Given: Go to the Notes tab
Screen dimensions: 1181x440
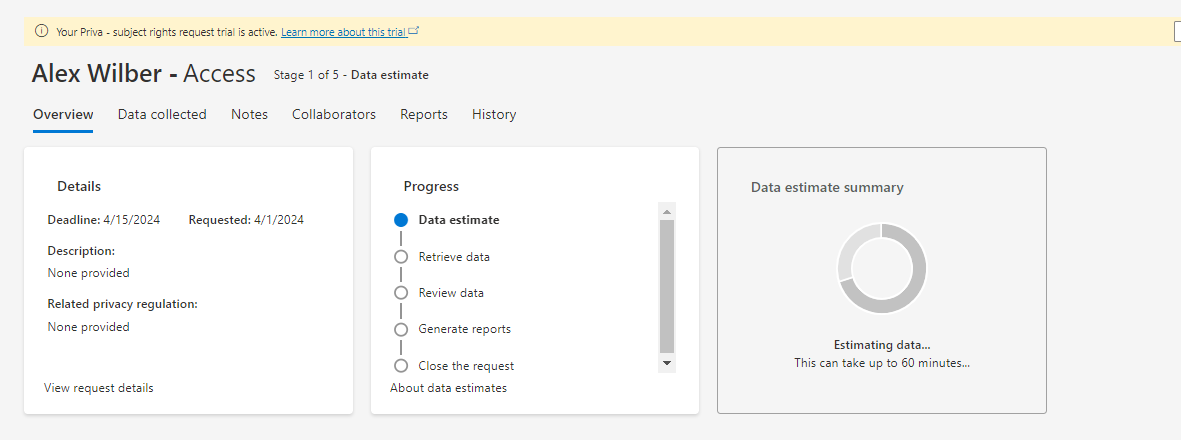Looking at the screenshot, I should coord(249,115).
